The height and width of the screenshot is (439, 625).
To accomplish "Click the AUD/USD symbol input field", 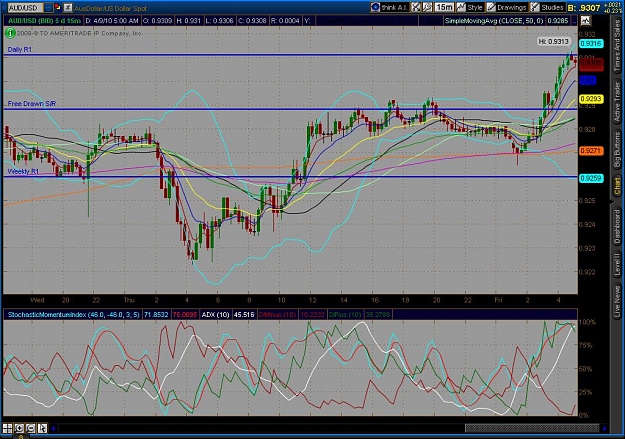I will [25, 8].
